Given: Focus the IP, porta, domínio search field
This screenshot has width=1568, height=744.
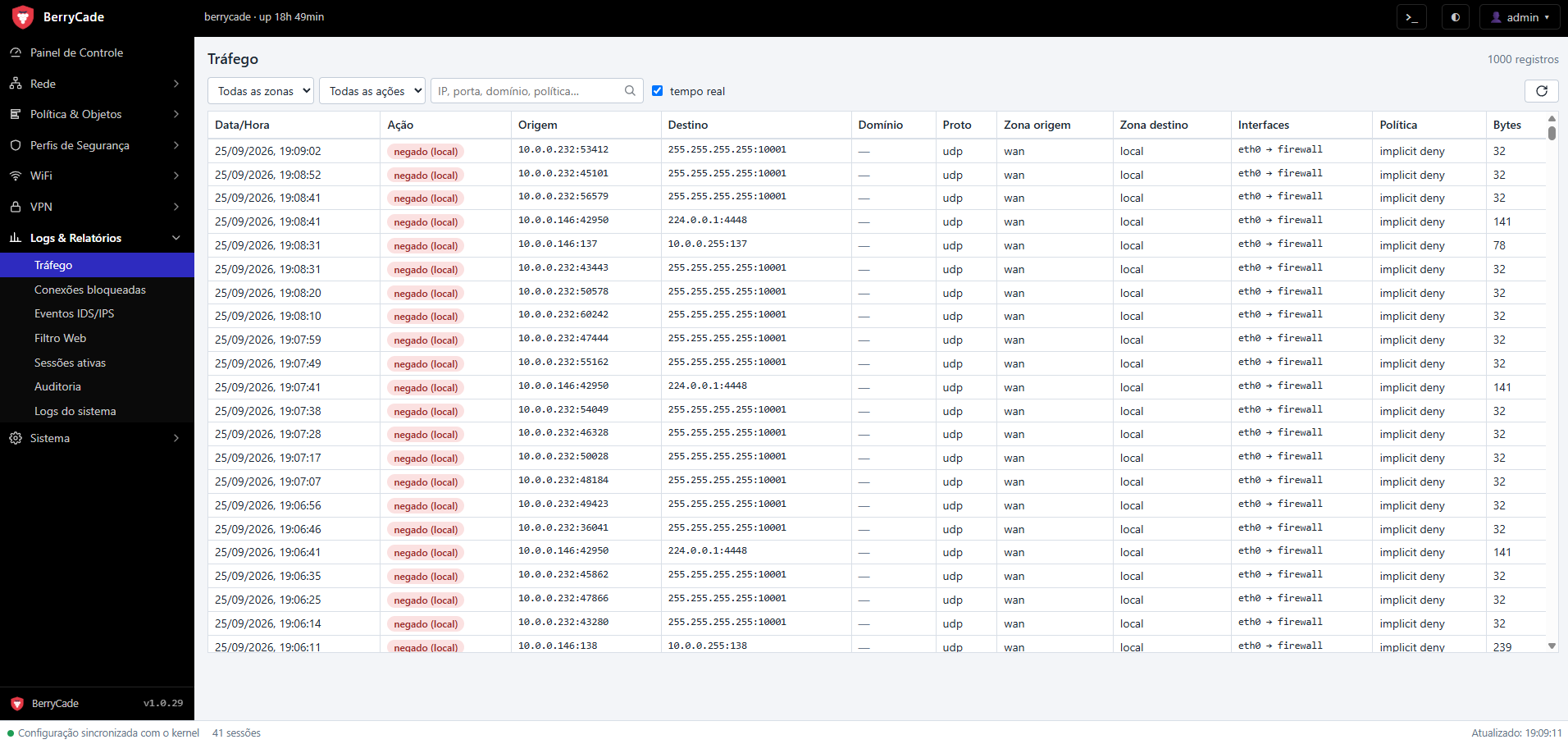Looking at the screenshot, I should [x=536, y=91].
